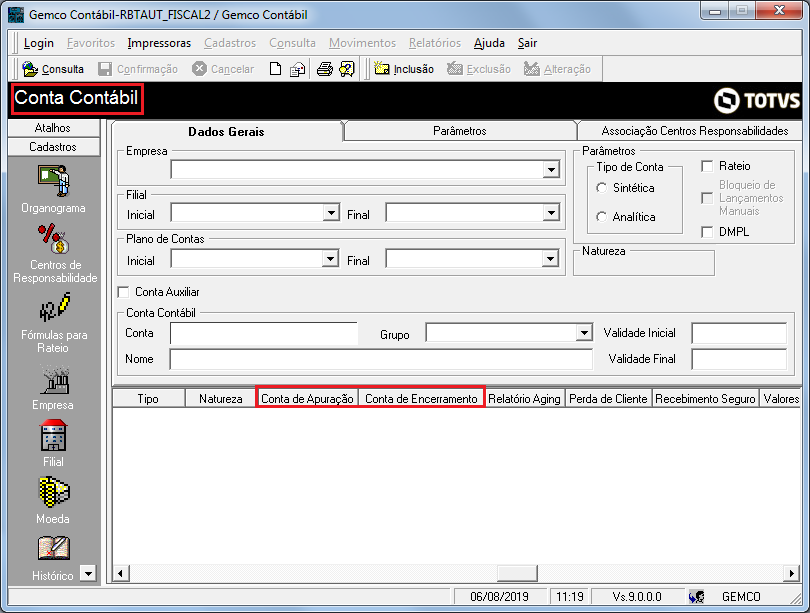Open the Empresa factory icon

tap(53, 380)
